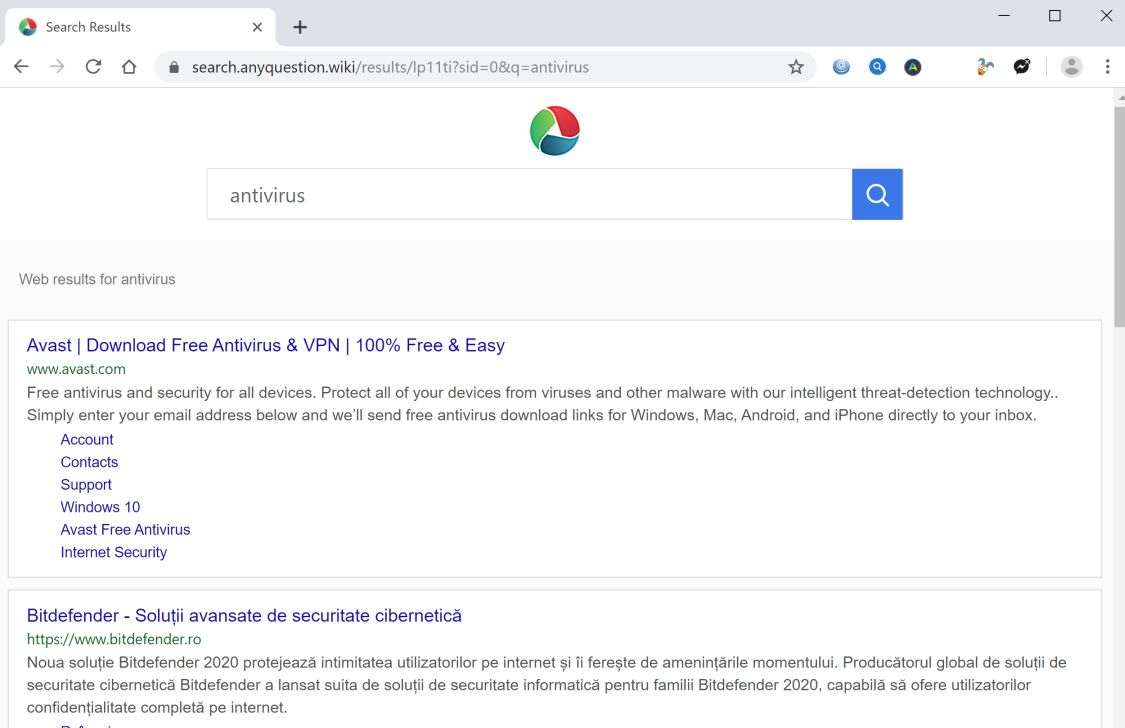
Task: Click the 'Web results for antivirus' text
Action: (x=97, y=279)
